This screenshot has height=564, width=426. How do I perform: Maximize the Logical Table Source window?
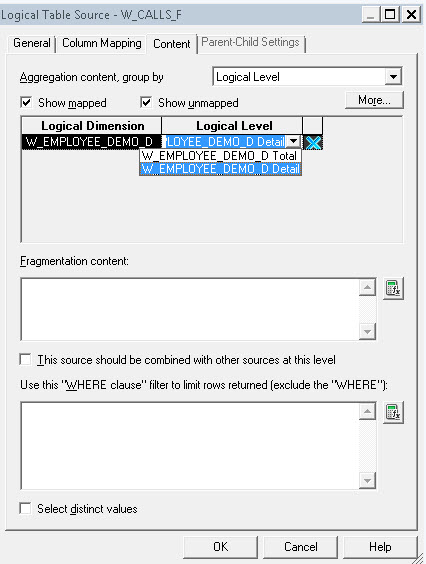tap(390, 15)
